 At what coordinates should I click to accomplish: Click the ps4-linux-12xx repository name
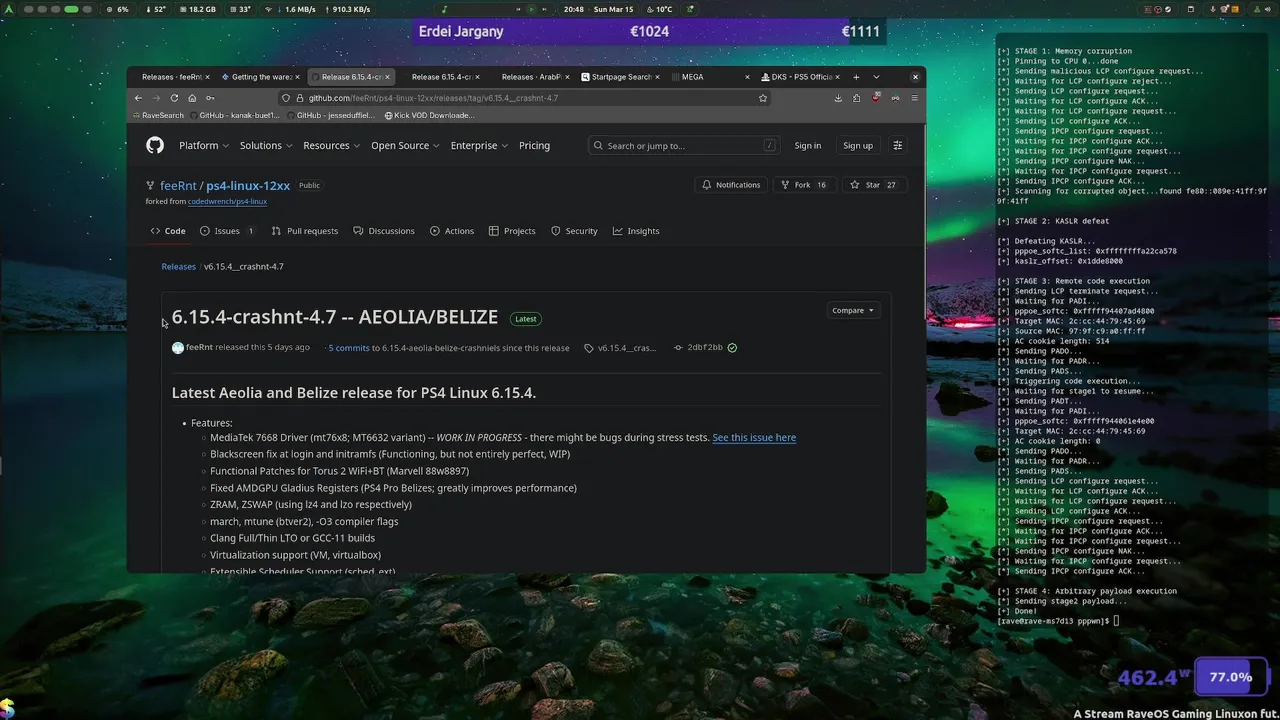(248, 186)
